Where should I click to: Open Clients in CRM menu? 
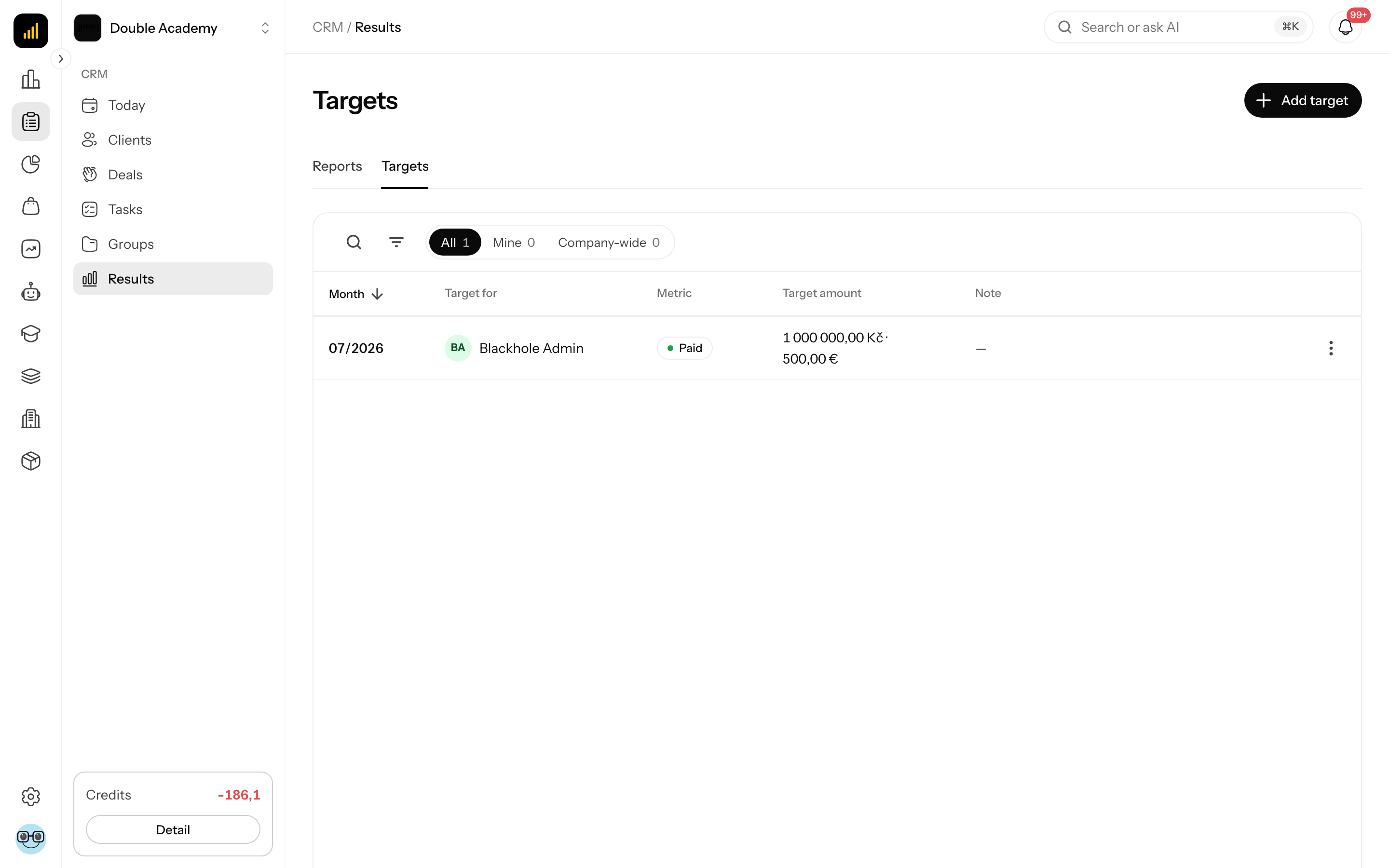[173, 140]
